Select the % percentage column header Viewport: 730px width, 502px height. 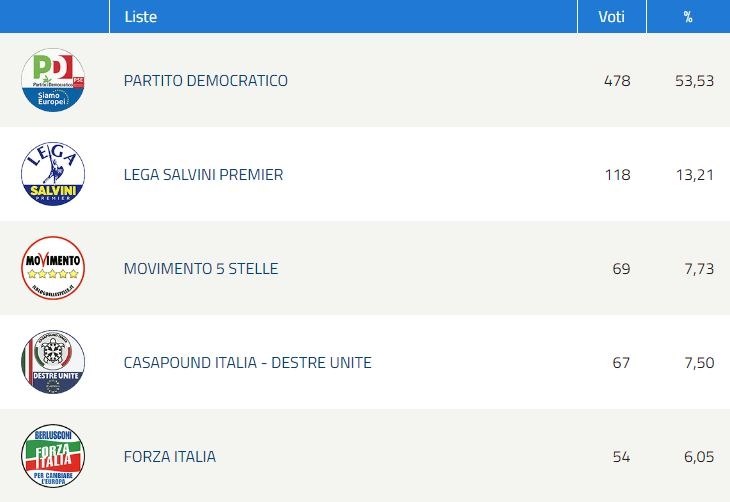[x=688, y=17]
